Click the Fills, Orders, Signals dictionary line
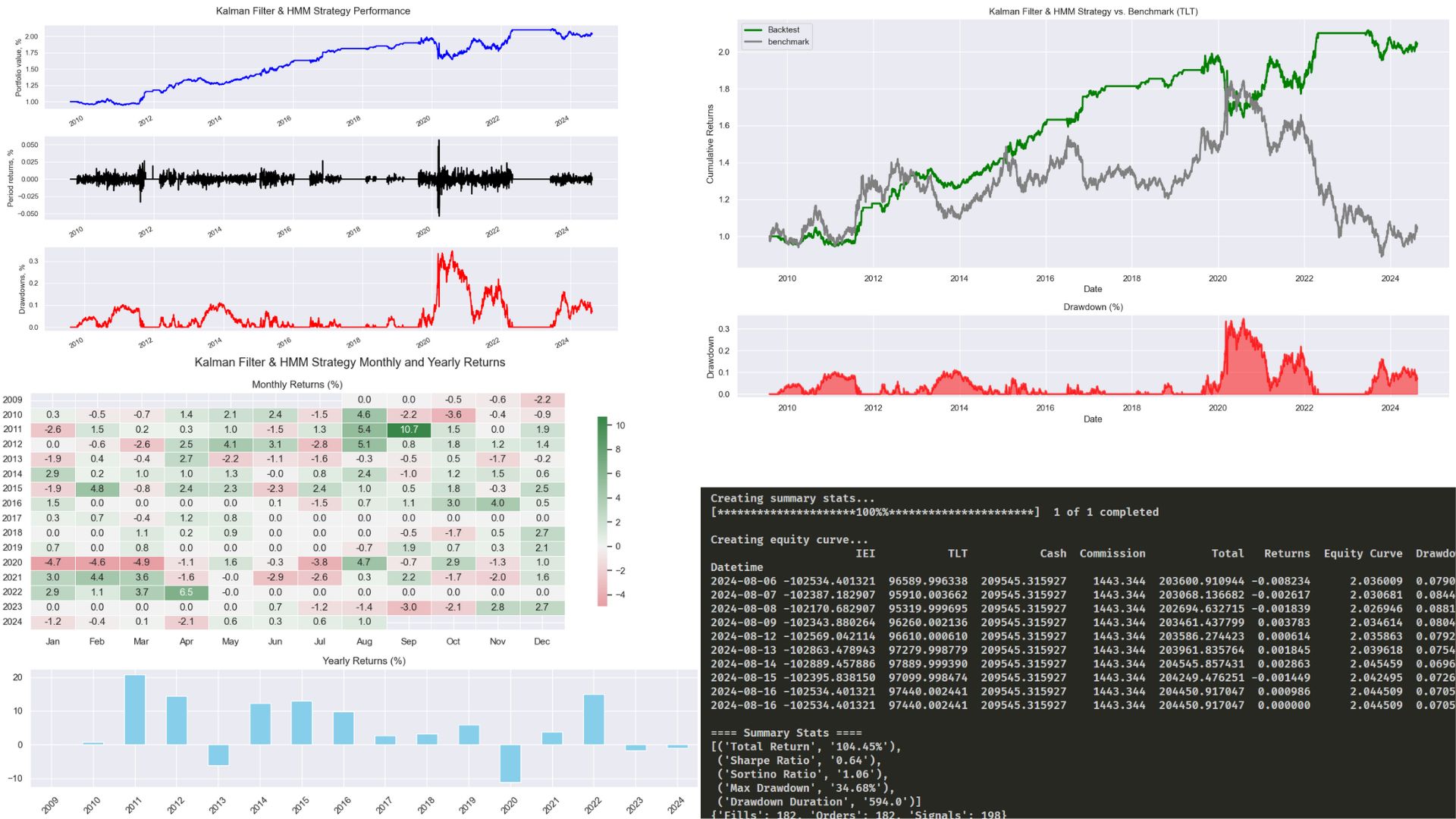The image size is (1456, 819). 858,814
